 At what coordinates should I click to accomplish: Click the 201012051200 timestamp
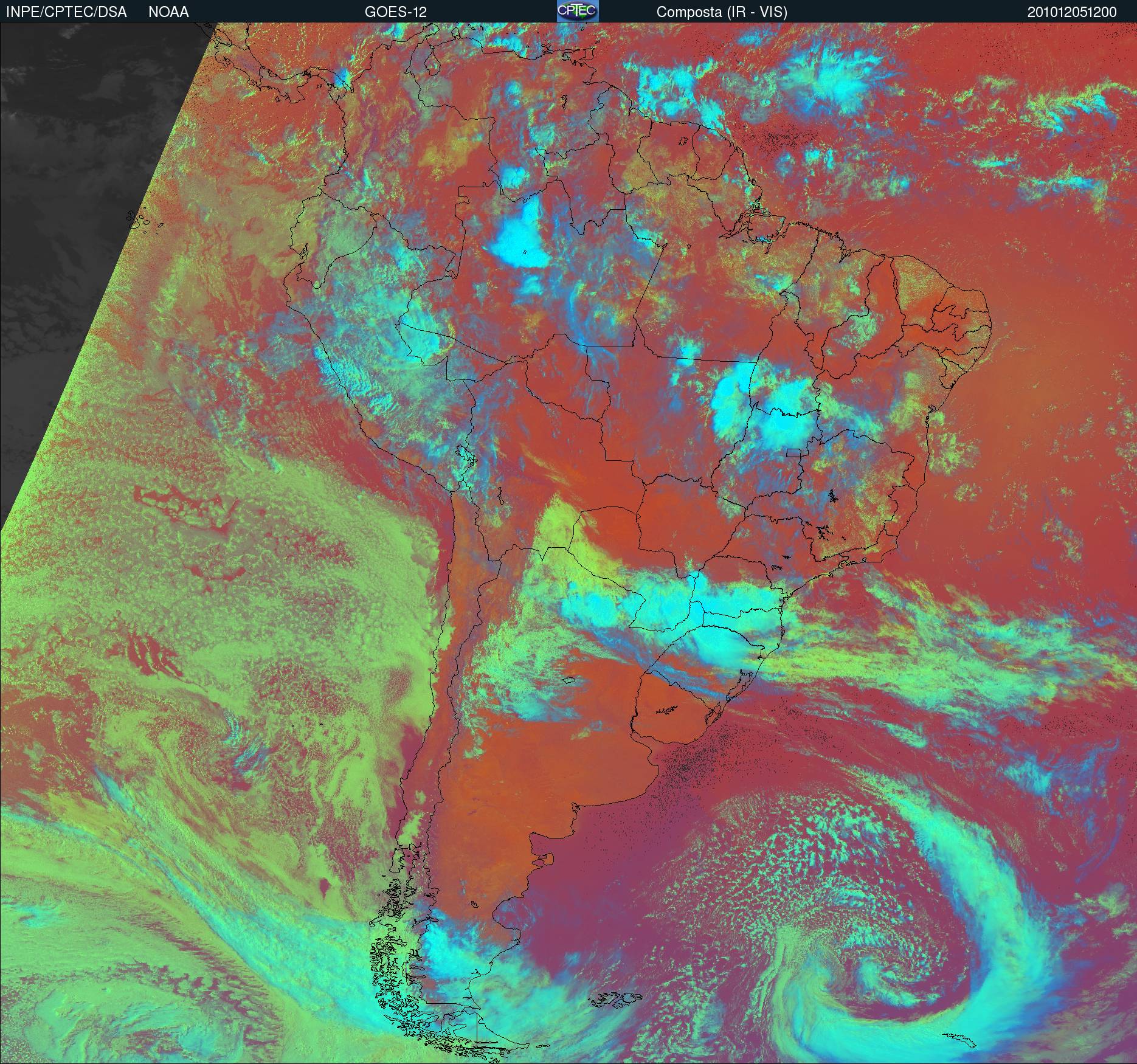(x=1072, y=12)
